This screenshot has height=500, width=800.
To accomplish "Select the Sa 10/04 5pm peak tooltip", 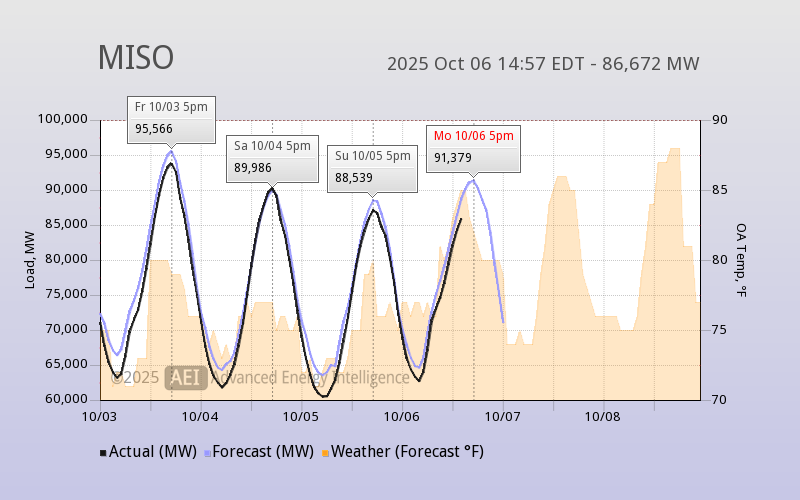I will click(272, 157).
